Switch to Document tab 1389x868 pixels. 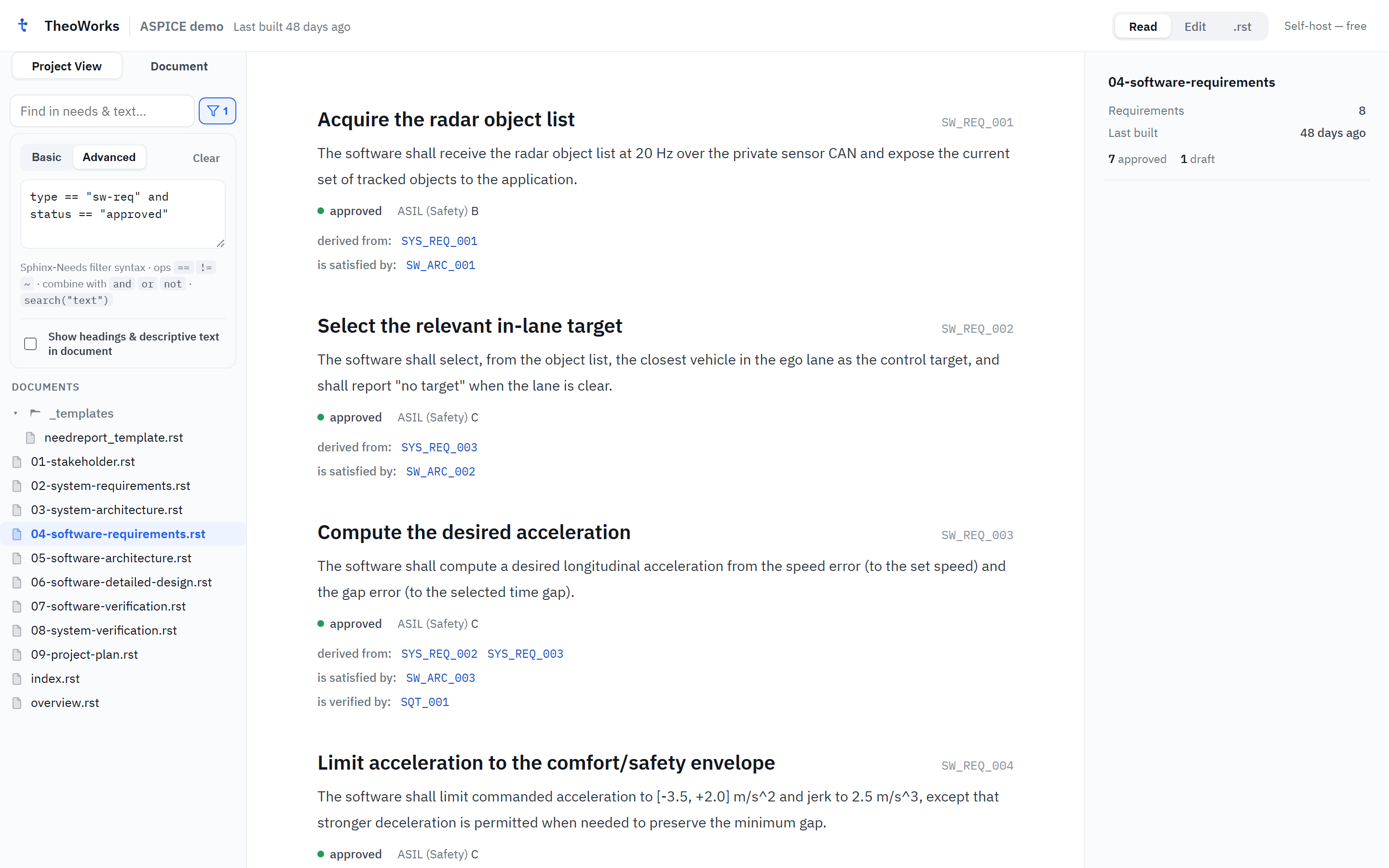pyautogui.click(x=179, y=66)
